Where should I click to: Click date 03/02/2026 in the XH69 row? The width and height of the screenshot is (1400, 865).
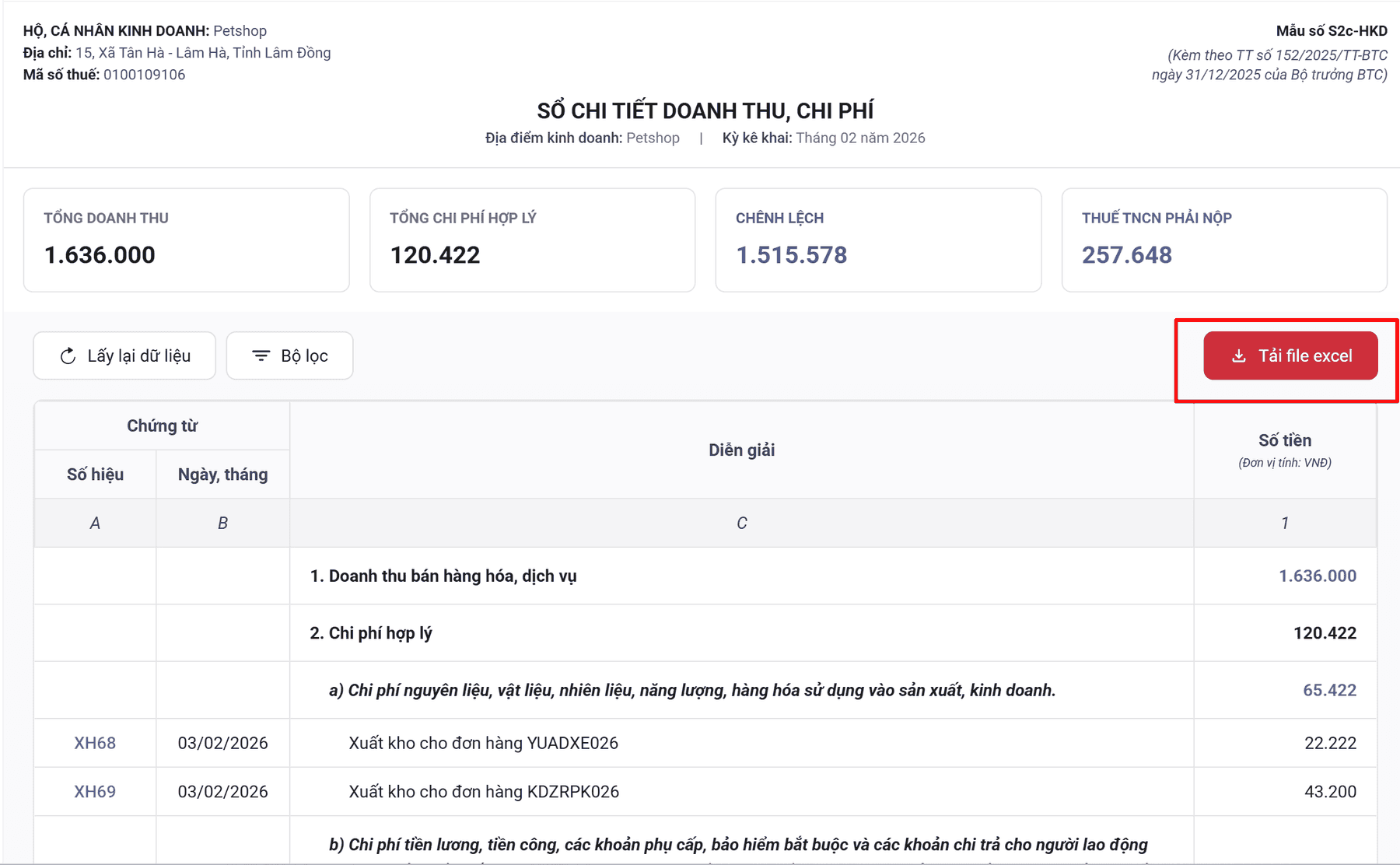(222, 791)
